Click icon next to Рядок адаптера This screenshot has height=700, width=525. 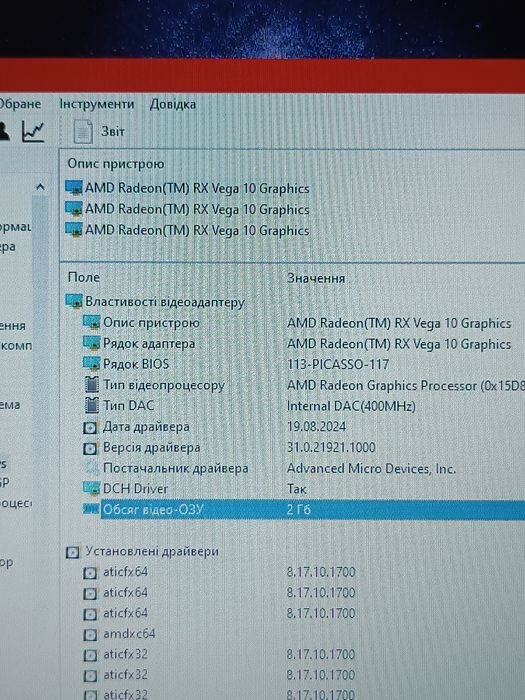92,343
